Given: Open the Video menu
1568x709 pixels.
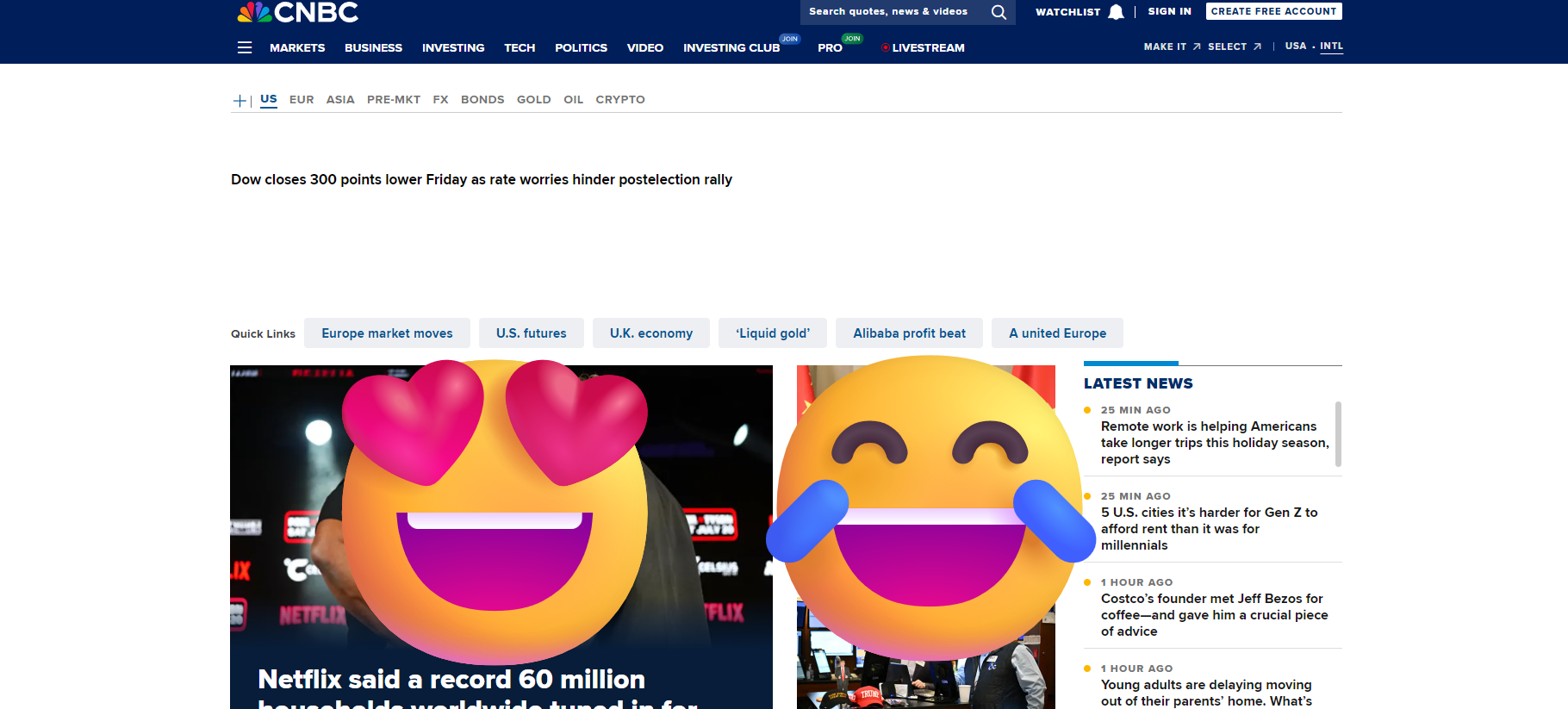Looking at the screenshot, I should pyautogui.click(x=645, y=47).
